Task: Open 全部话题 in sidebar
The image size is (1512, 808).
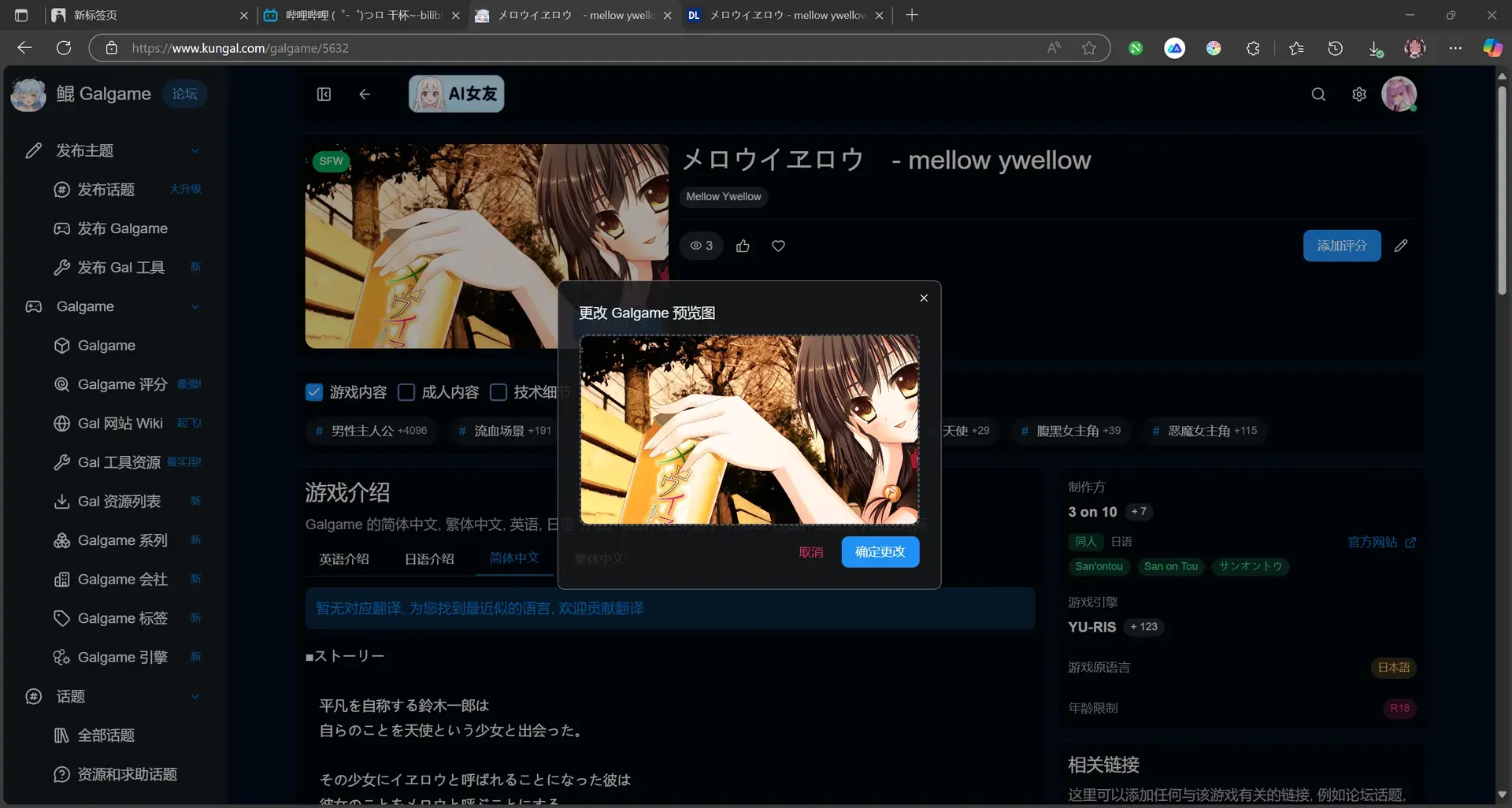Action: [126, 736]
